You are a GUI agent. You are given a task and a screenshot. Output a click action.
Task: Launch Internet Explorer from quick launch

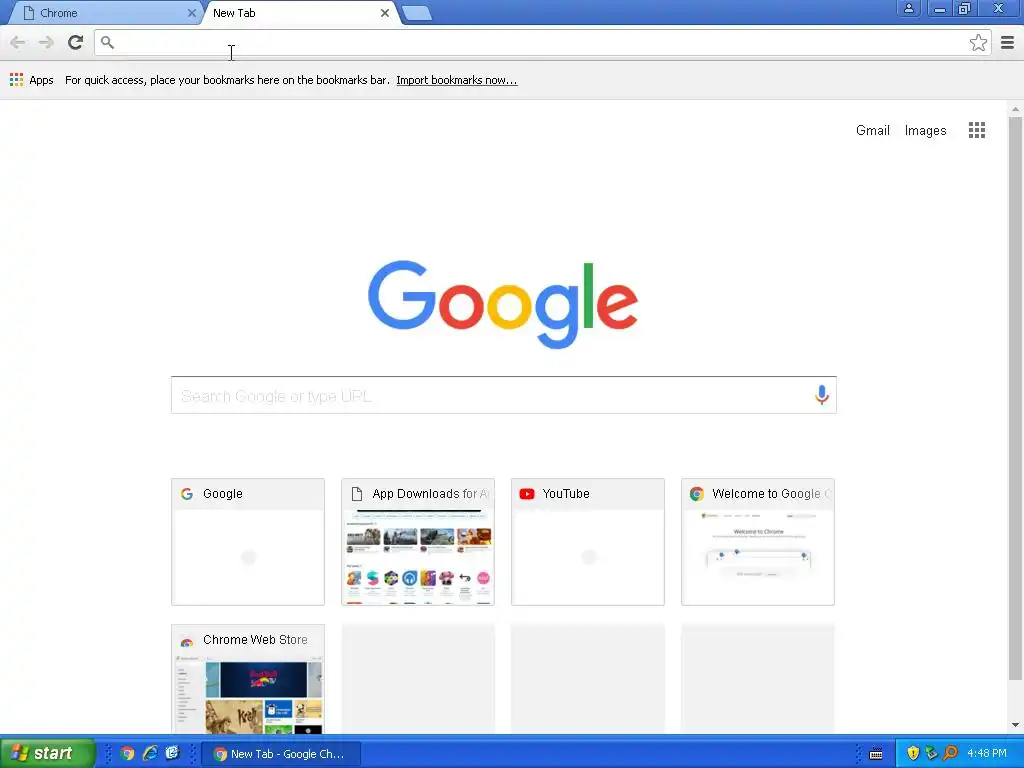[150, 754]
